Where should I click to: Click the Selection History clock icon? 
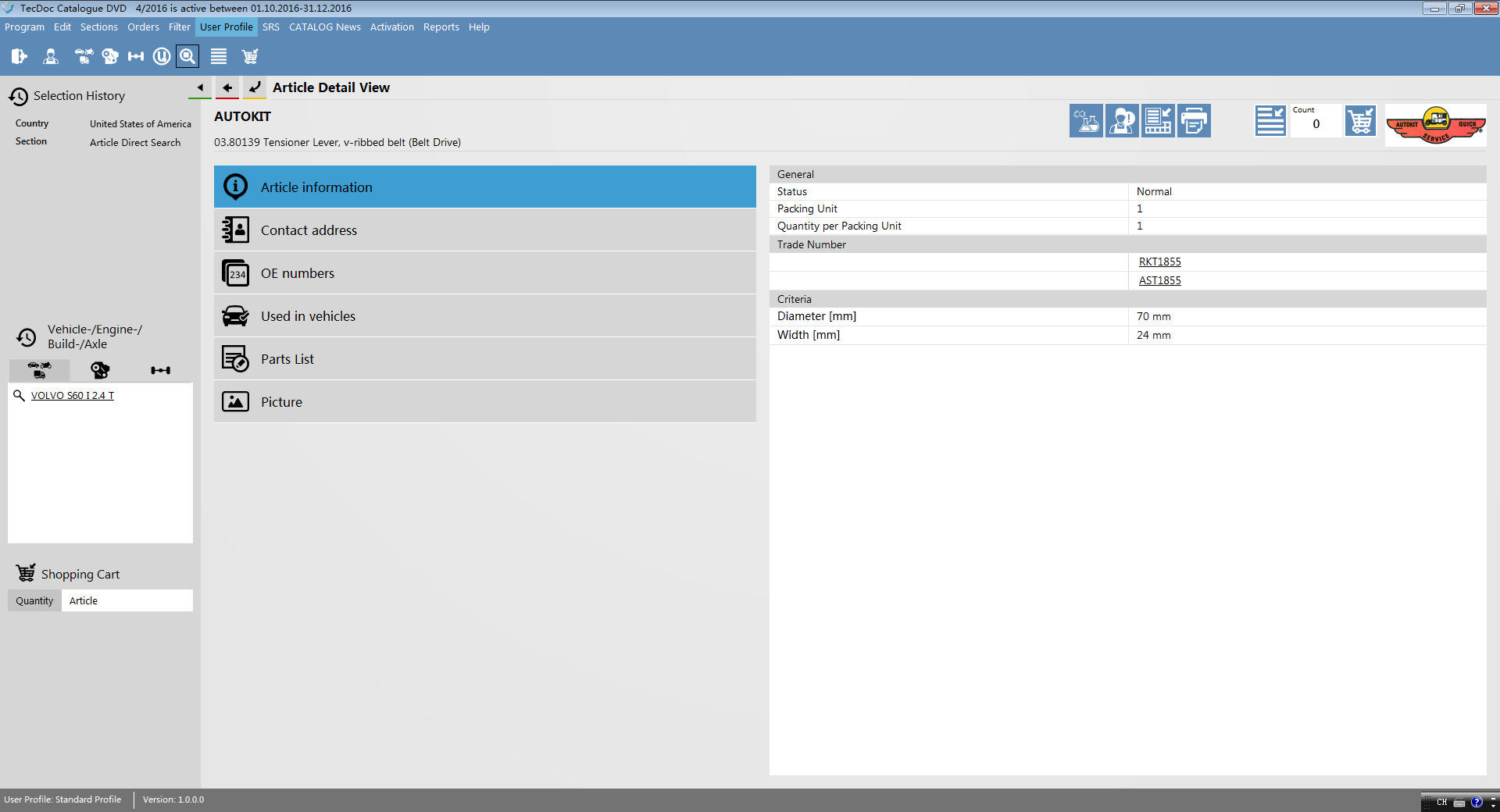pyautogui.click(x=19, y=96)
